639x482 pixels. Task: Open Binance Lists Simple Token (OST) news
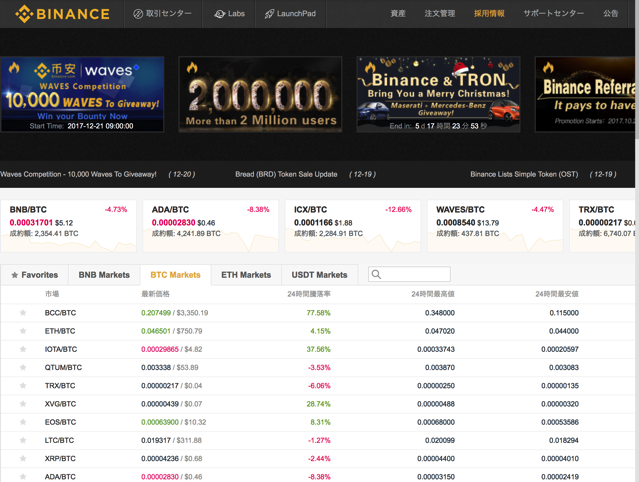pyautogui.click(x=524, y=174)
